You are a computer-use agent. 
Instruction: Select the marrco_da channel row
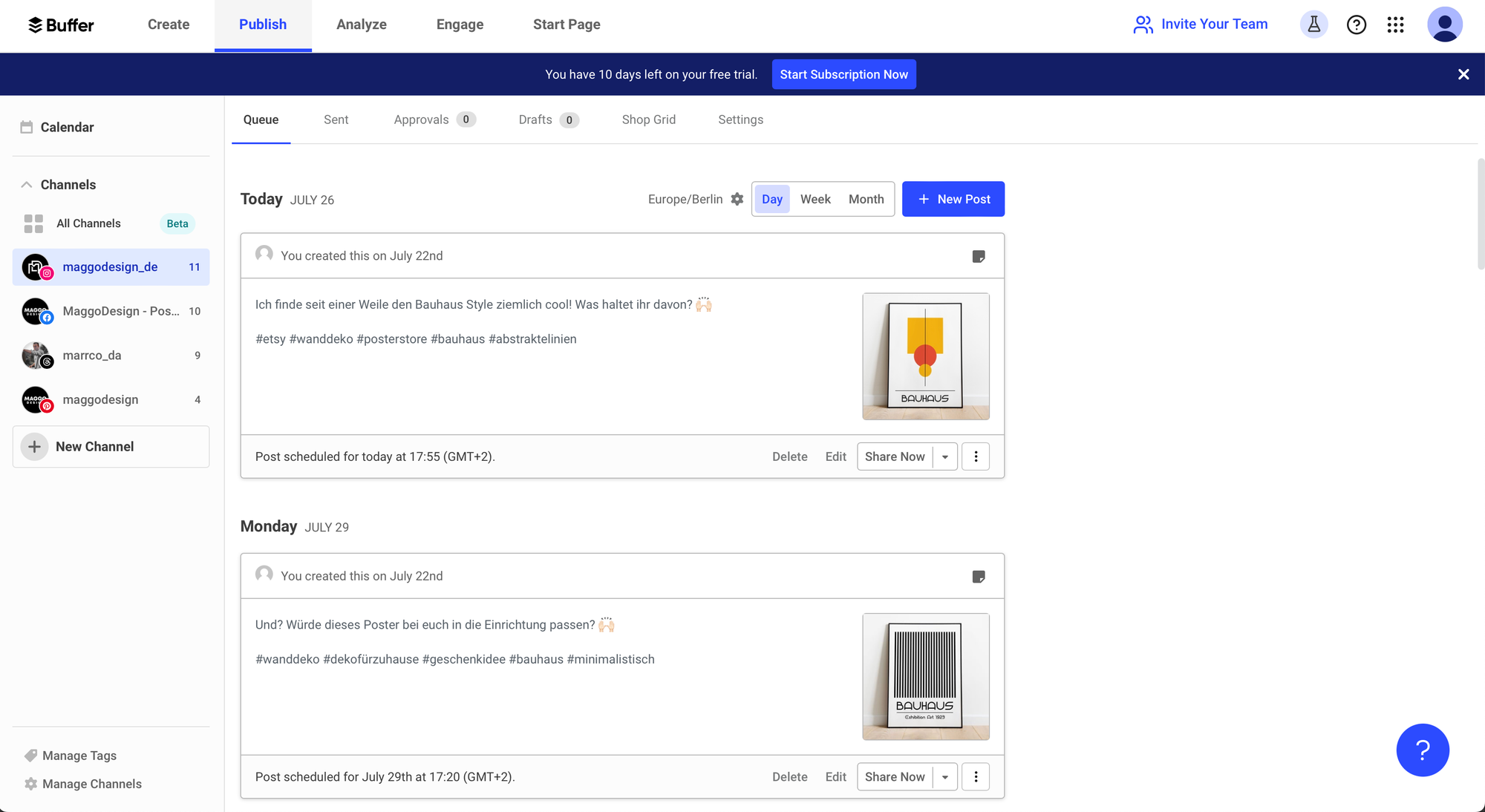point(111,356)
